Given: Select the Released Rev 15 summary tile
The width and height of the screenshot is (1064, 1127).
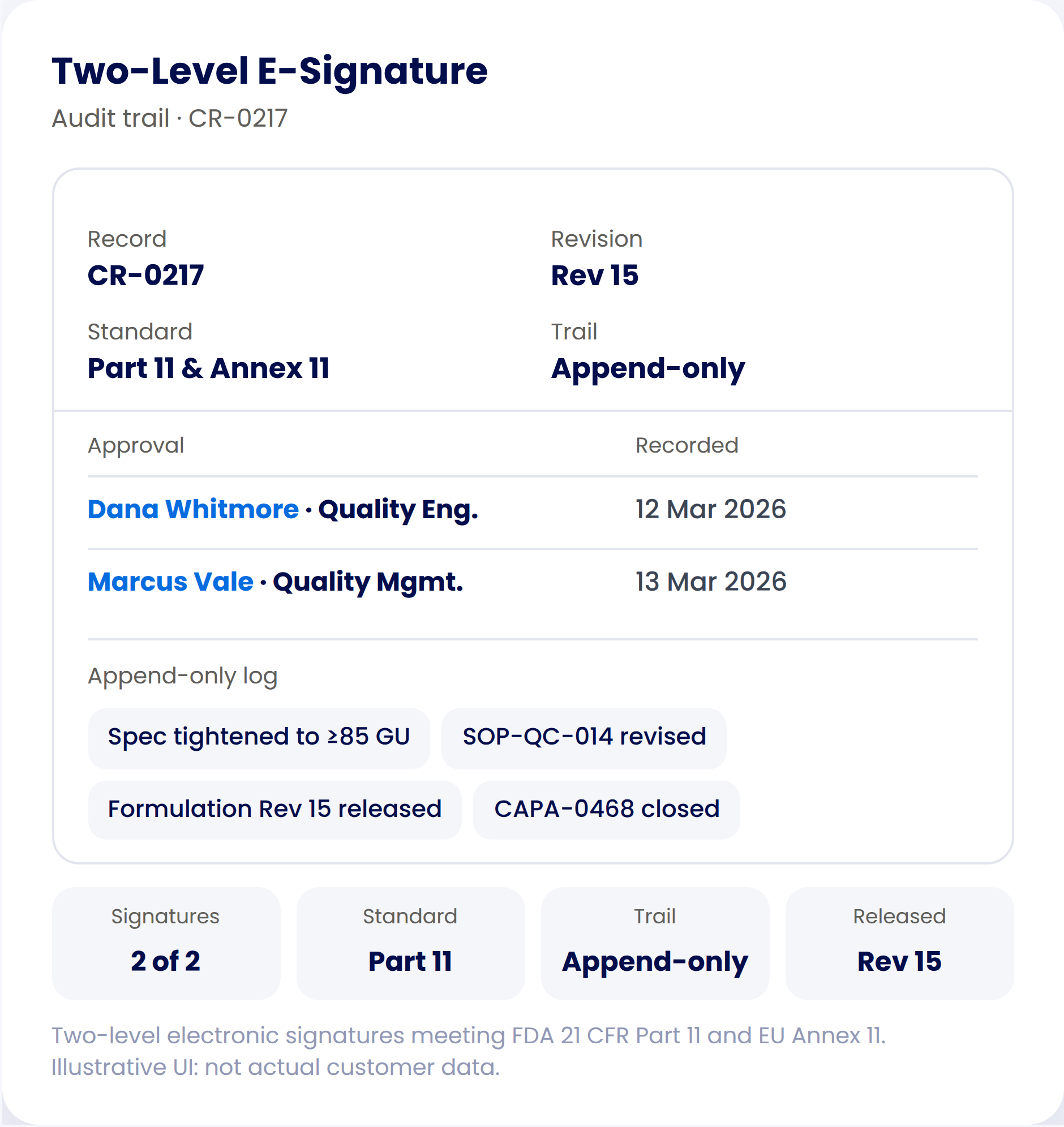Looking at the screenshot, I should [x=899, y=944].
